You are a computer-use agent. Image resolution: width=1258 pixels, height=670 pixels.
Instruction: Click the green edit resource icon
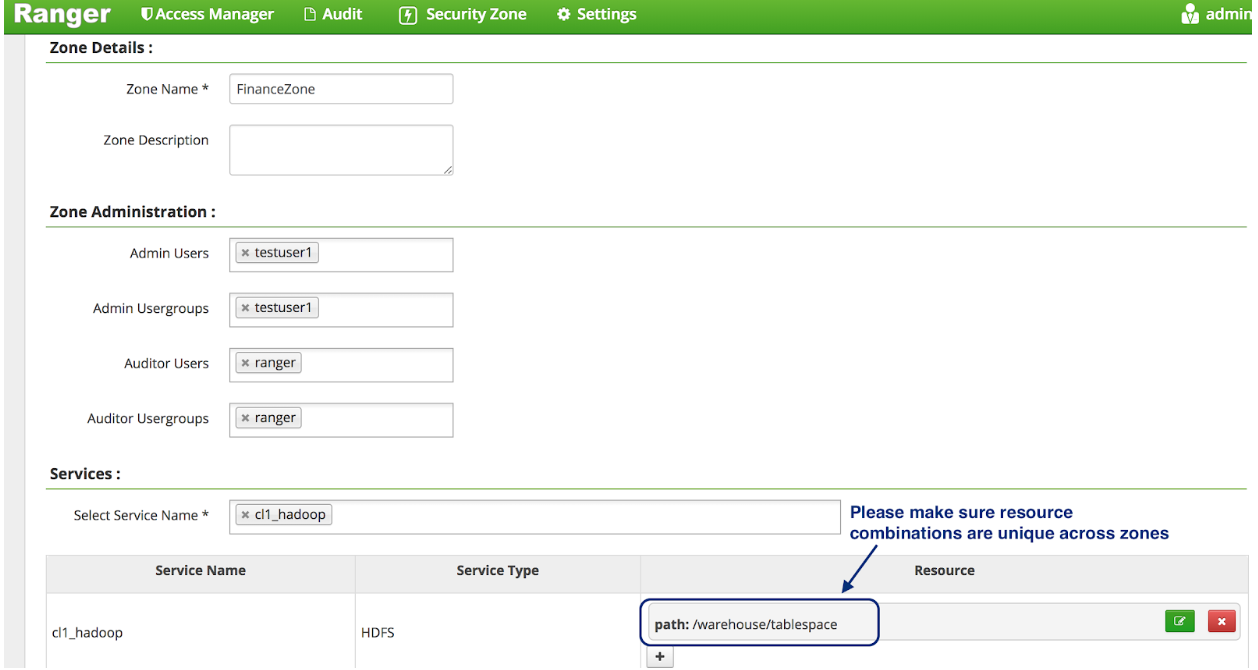point(1180,621)
